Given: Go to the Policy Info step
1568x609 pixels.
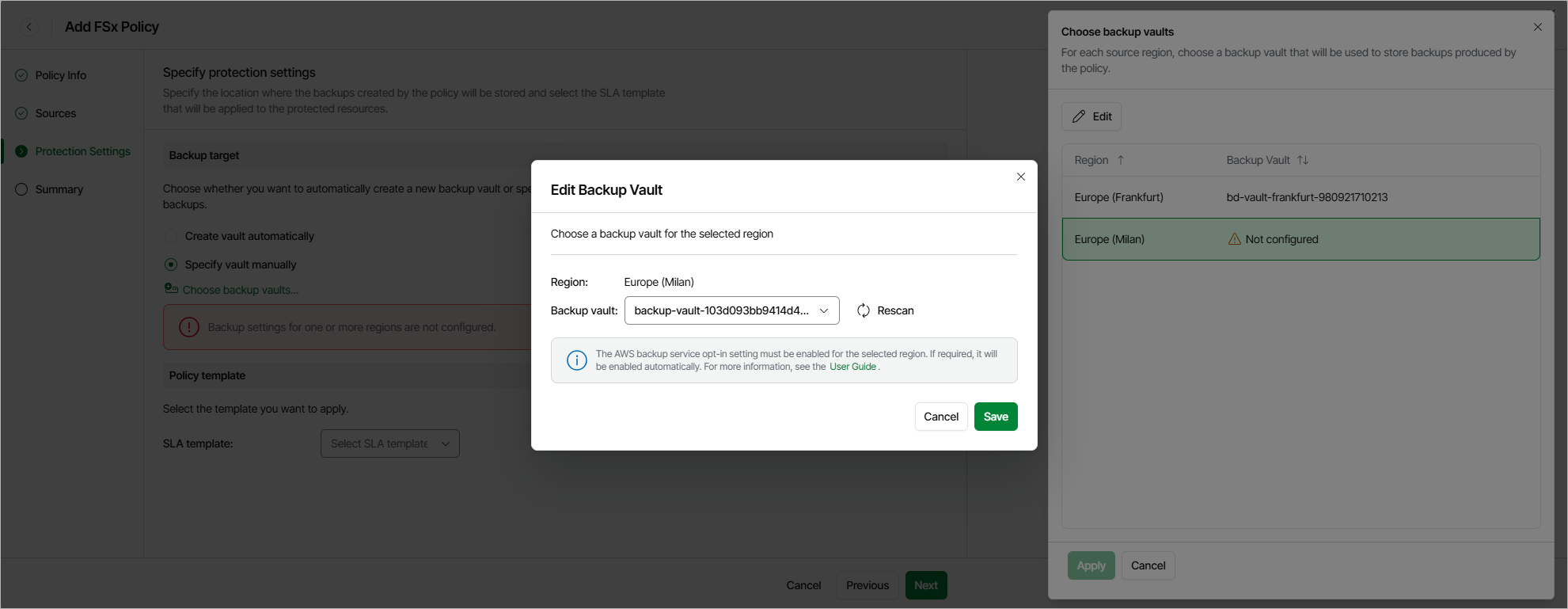Looking at the screenshot, I should point(60,75).
